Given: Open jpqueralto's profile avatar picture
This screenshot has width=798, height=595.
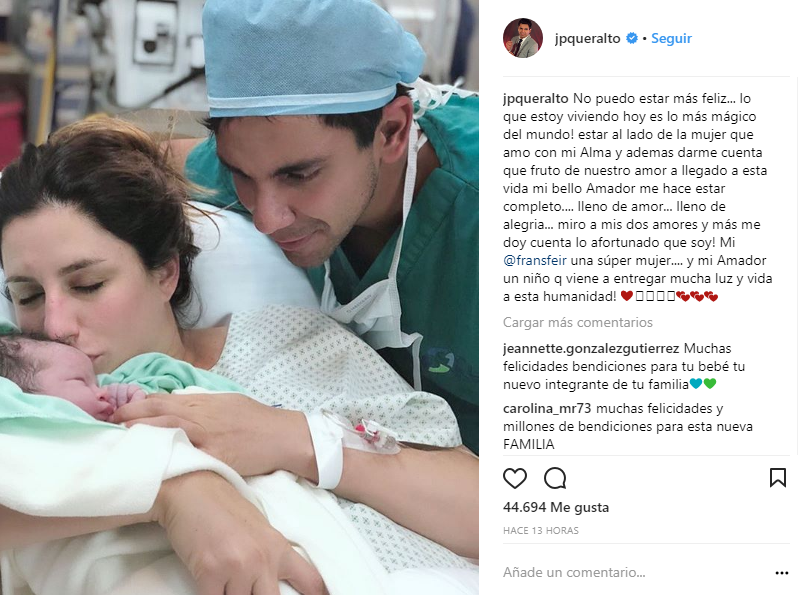Looking at the screenshot, I should pos(523,38).
